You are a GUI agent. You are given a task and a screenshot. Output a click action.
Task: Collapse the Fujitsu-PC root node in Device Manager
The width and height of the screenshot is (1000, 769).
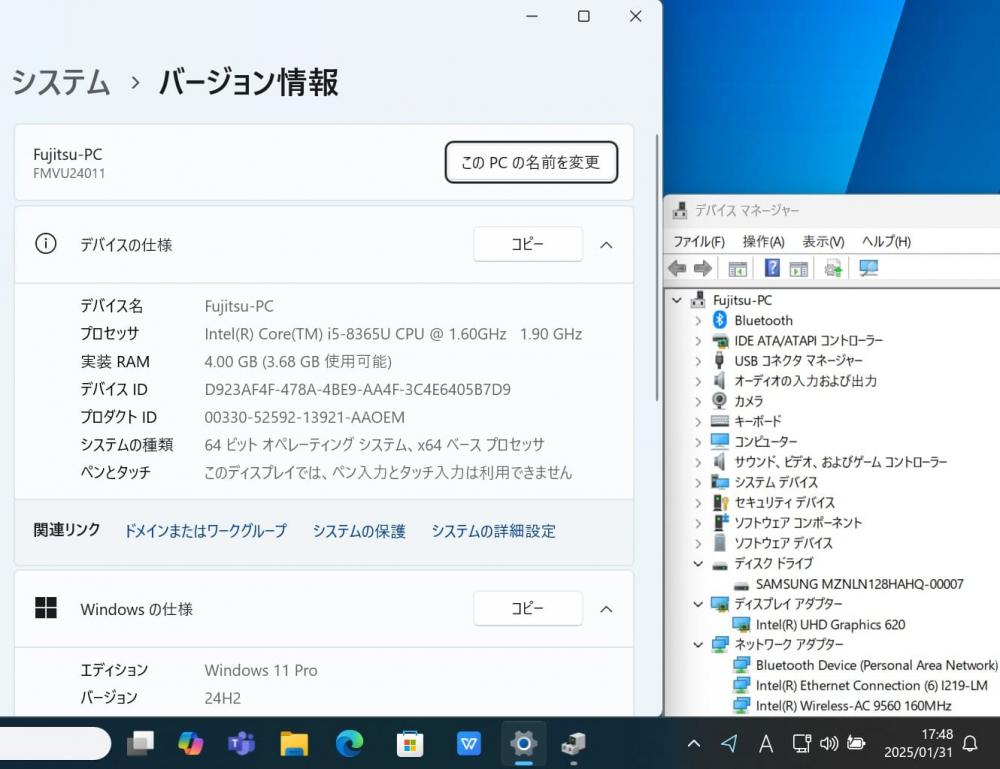coord(677,300)
